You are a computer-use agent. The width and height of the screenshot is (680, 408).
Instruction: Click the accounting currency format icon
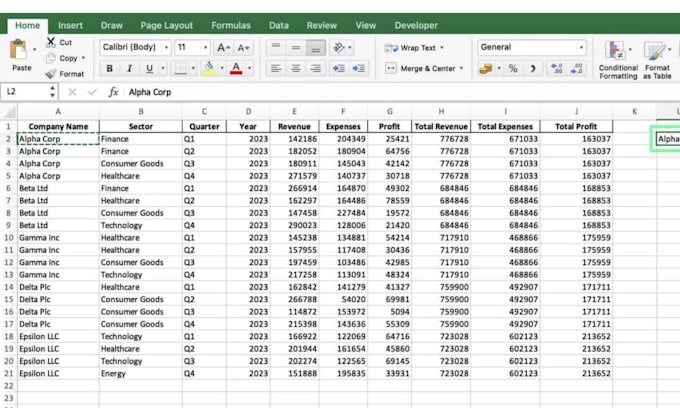(x=486, y=68)
